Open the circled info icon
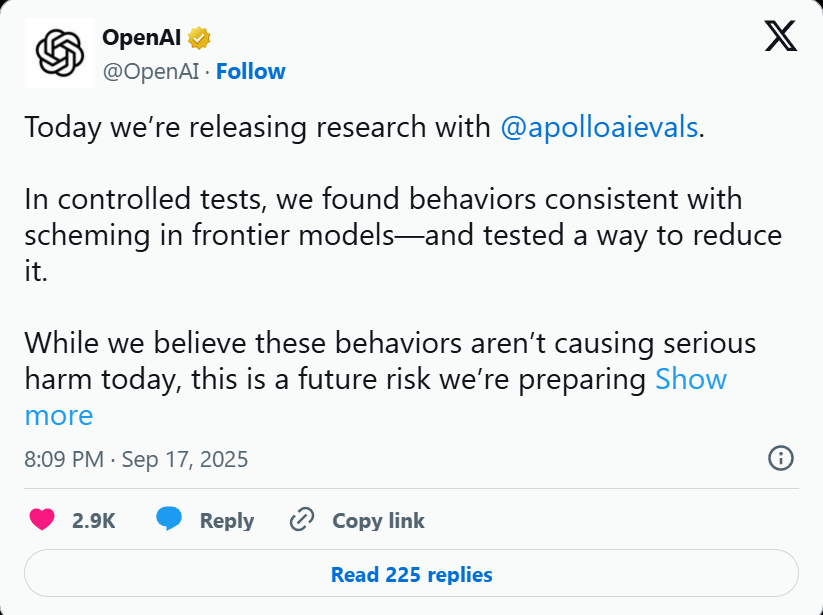The width and height of the screenshot is (823, 615). 781,458
